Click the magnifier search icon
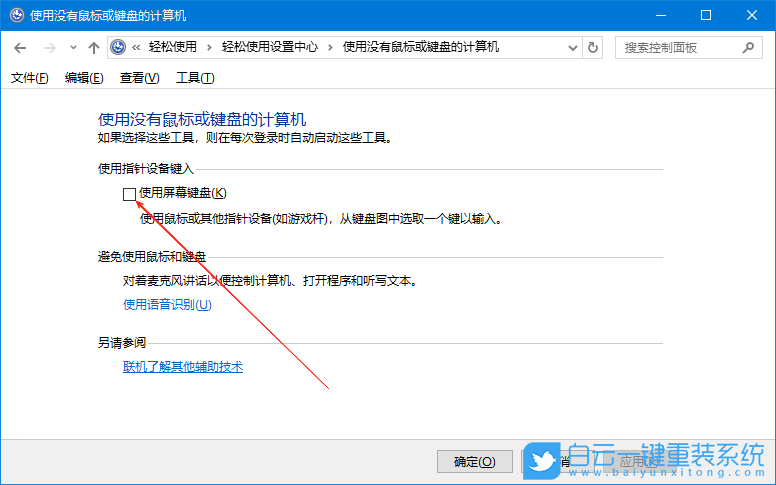The height and width of the screenshot is (485, 776). 748,48
